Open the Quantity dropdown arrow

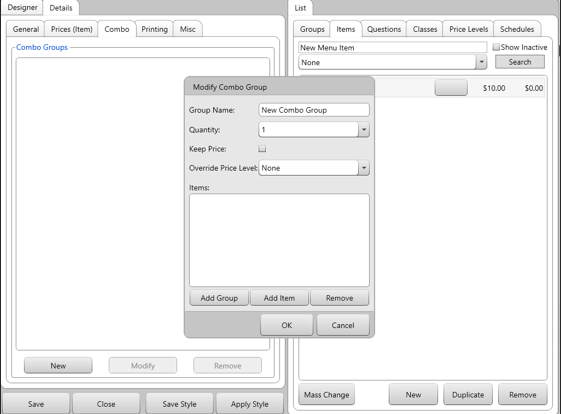click(364, 130)
